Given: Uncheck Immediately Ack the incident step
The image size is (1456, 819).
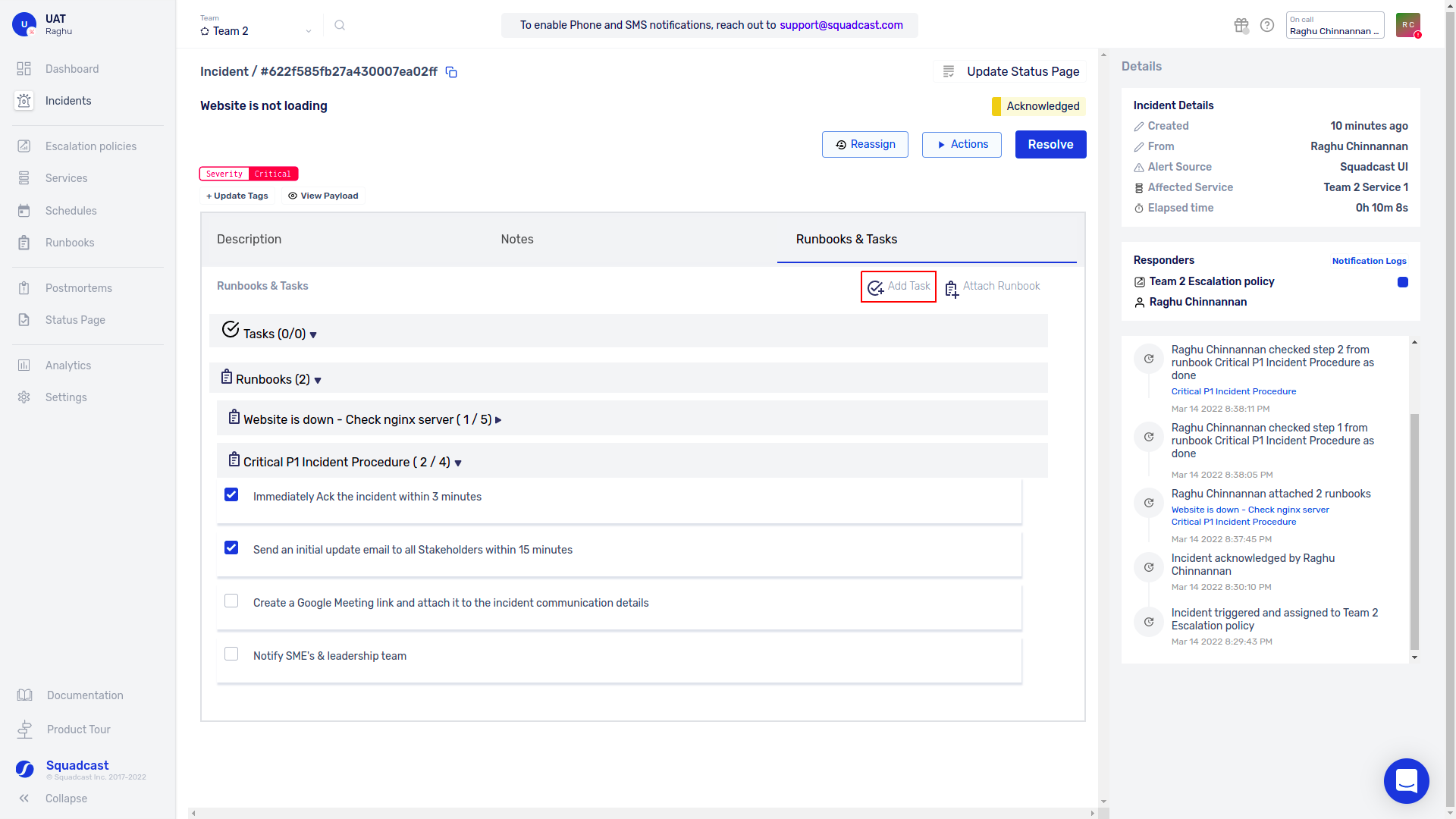Looking at the screenshot, I should [x=231, y=495].
